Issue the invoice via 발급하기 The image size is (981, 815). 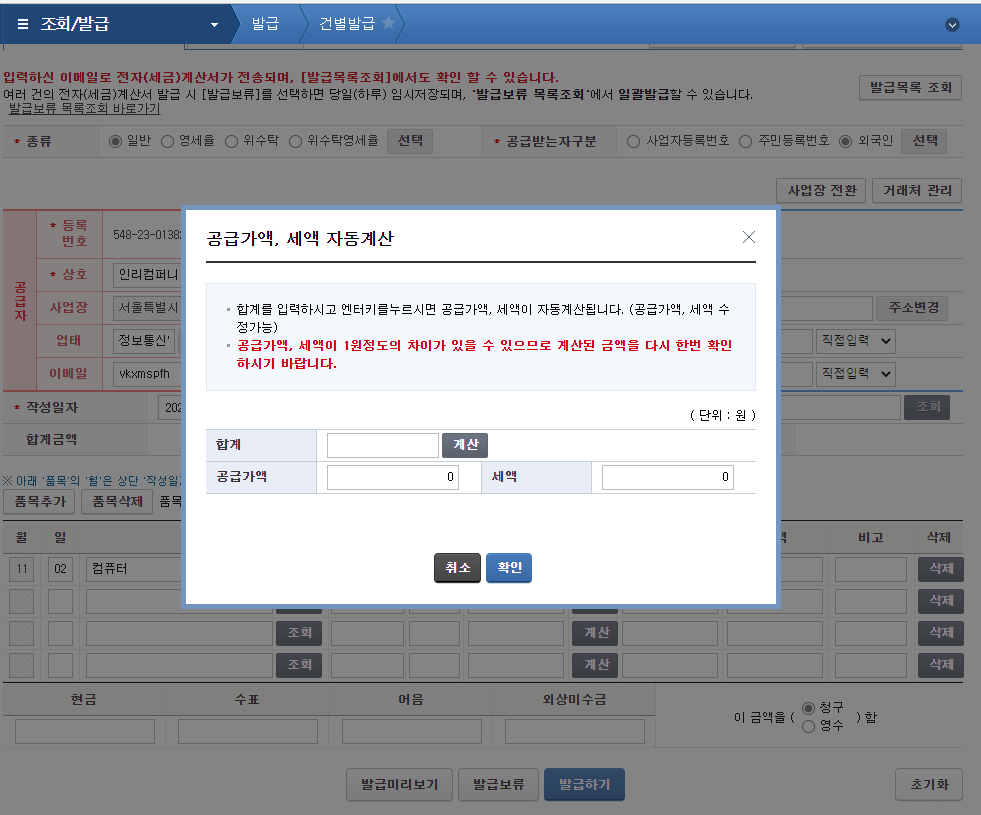tap(584, 784)
